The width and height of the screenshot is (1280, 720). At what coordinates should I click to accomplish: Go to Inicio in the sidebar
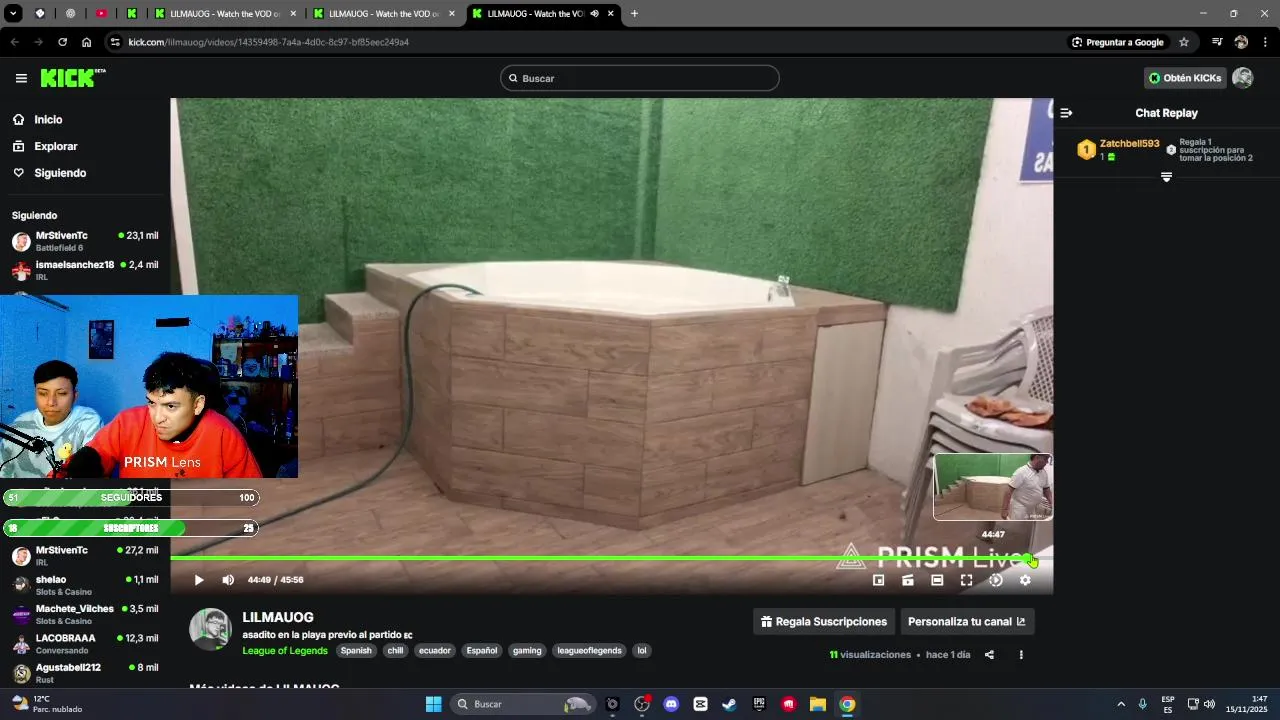point(48,120)
